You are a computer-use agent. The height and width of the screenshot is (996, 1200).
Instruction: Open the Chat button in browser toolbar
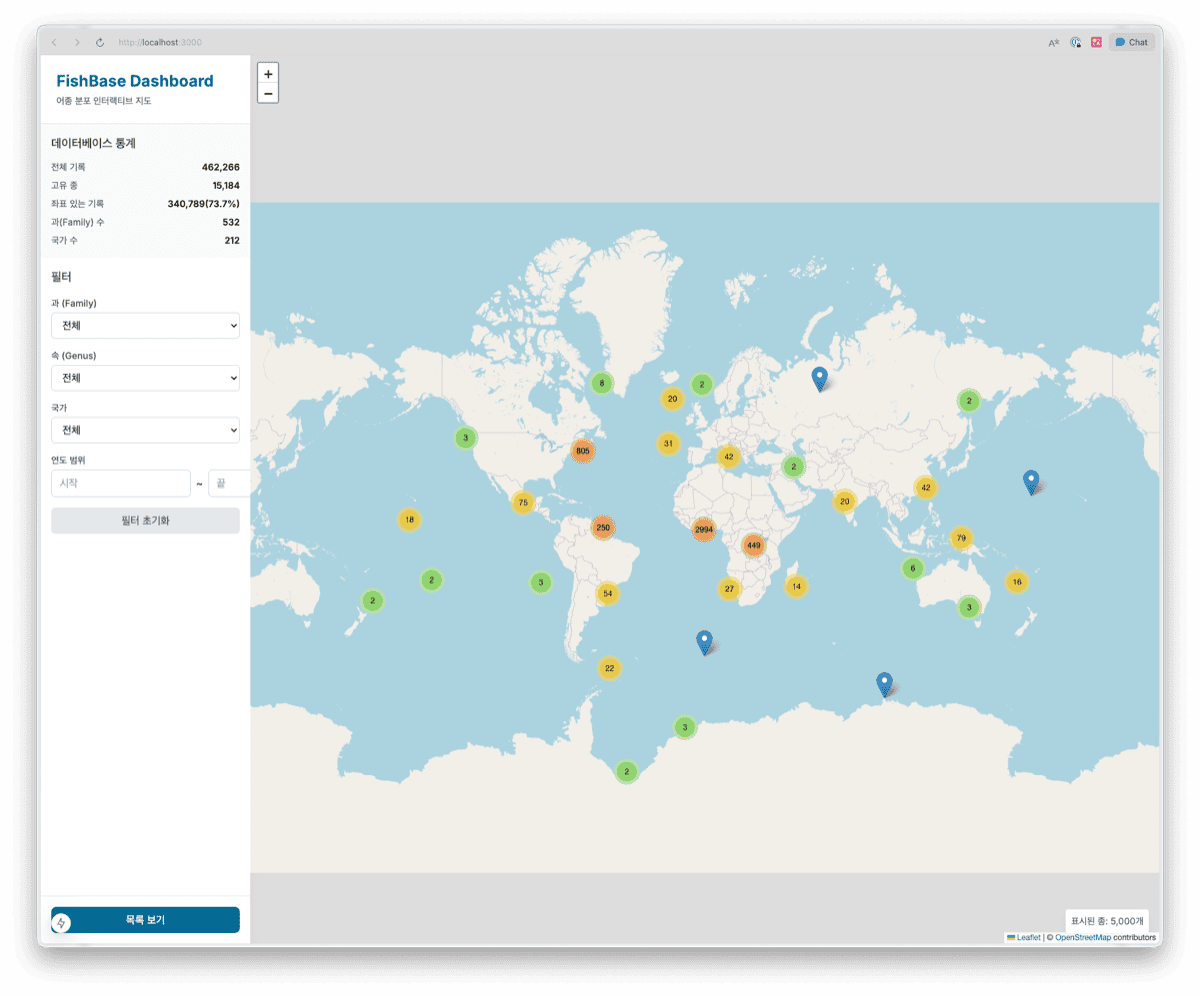(x=1132, y=42)
